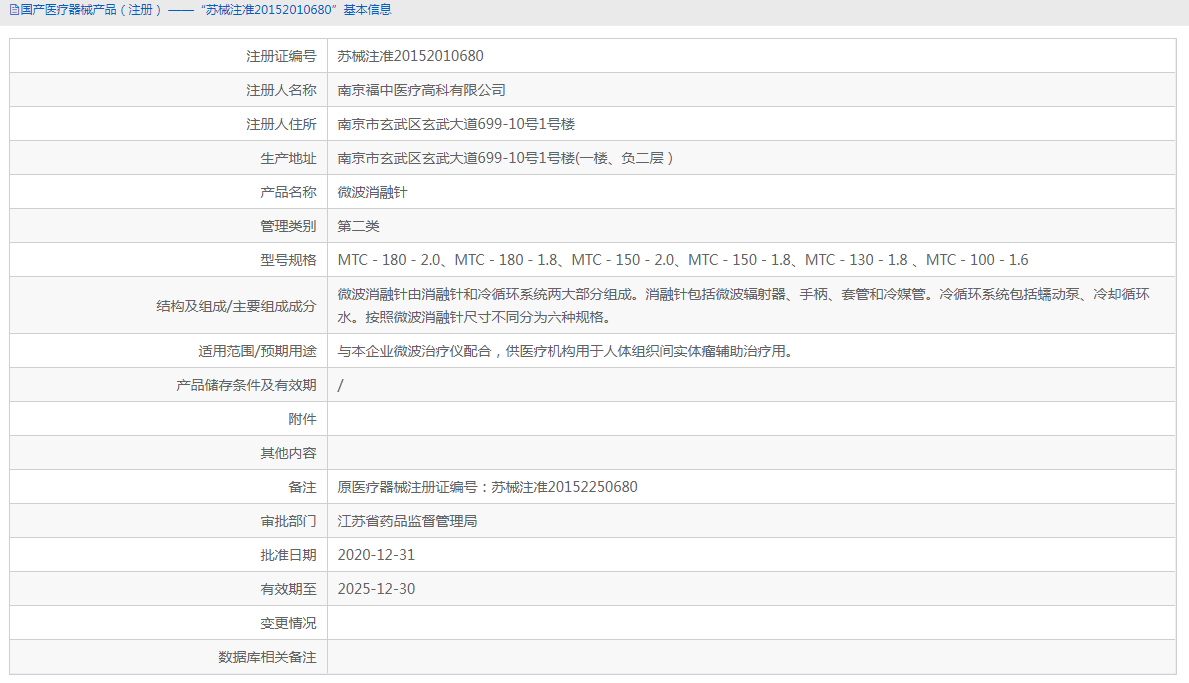The image size is (1189, 683).
Task: Click the 数据库相关备注 row label
Action: click(268, 656)
